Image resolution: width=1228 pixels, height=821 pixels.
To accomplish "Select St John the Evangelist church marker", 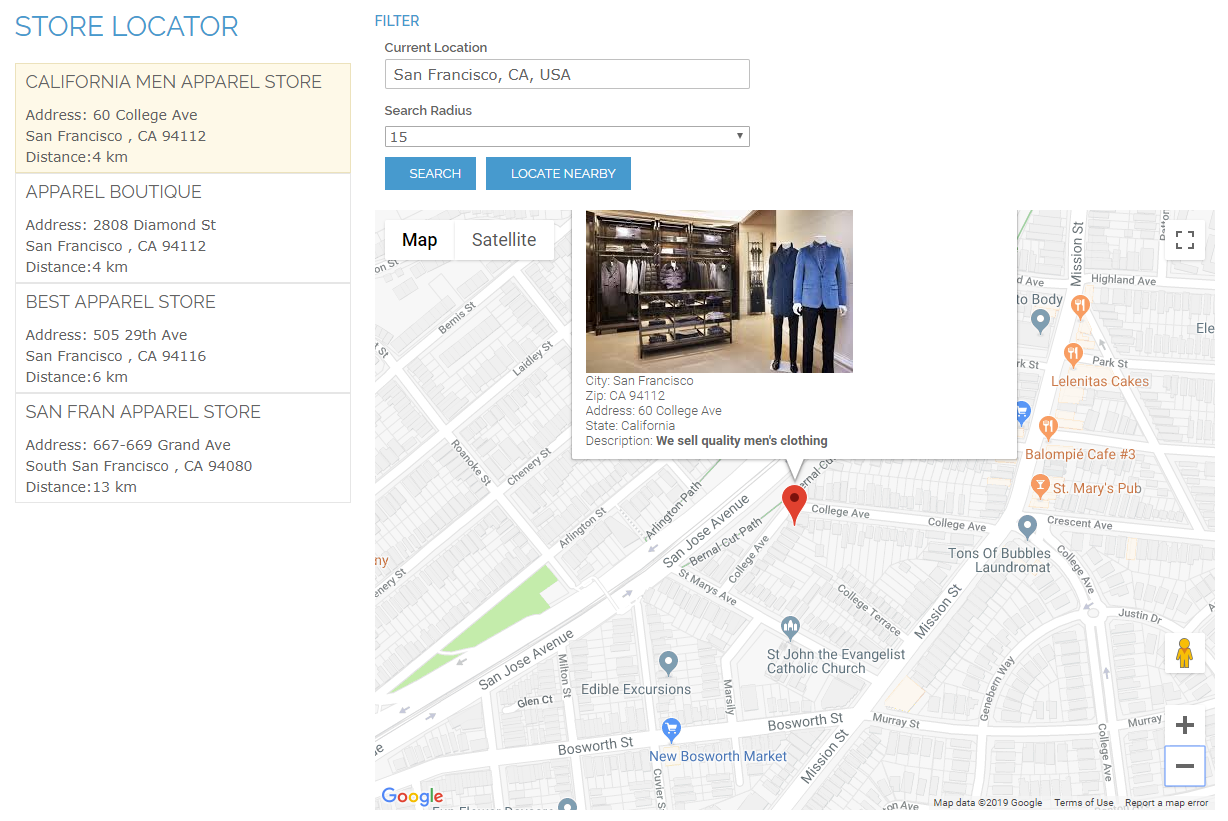I will click(x=791, y=628).
